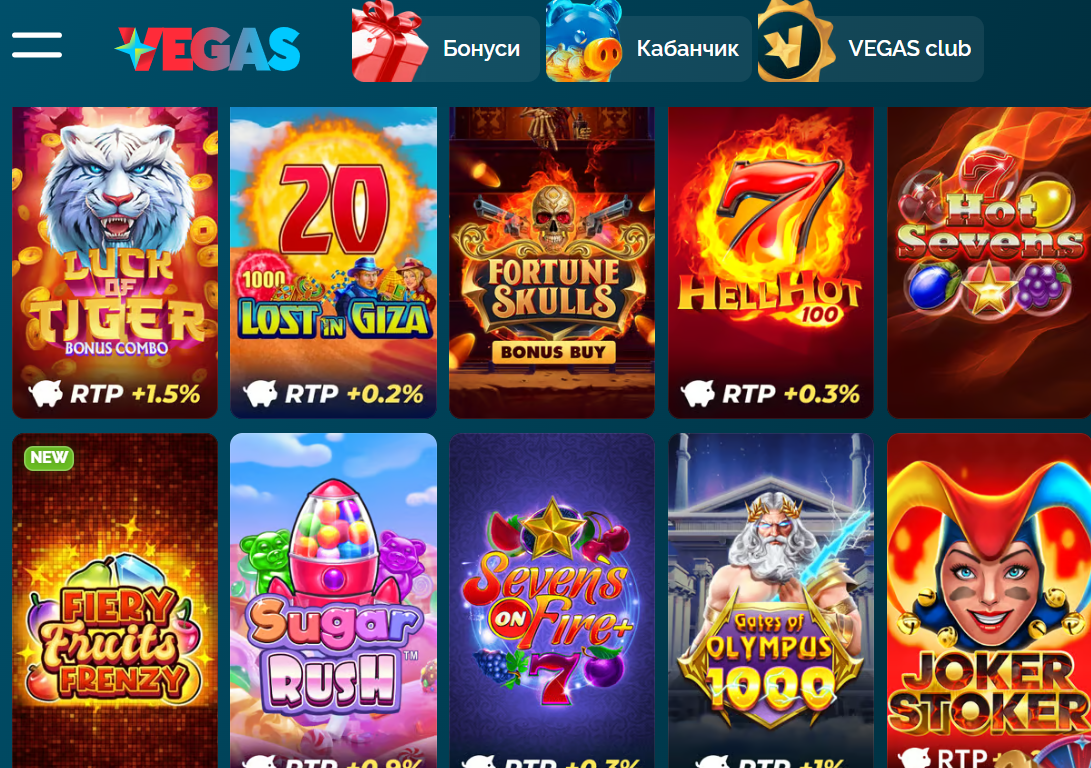Launch Gates of Olympus 1000
The image size is (1091, 768).
[770, 600]
